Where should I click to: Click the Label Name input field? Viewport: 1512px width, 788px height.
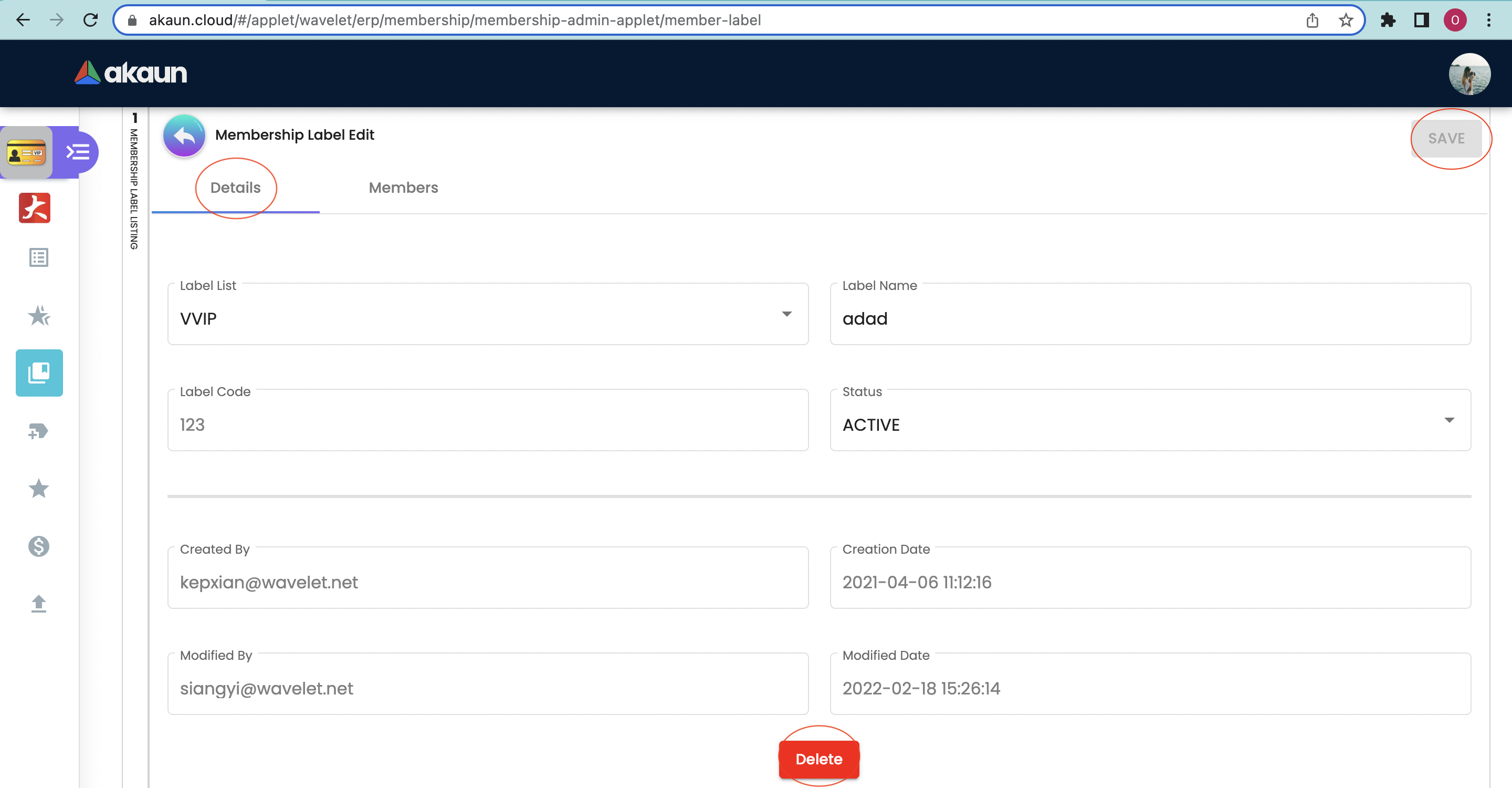coord(1149,318)
